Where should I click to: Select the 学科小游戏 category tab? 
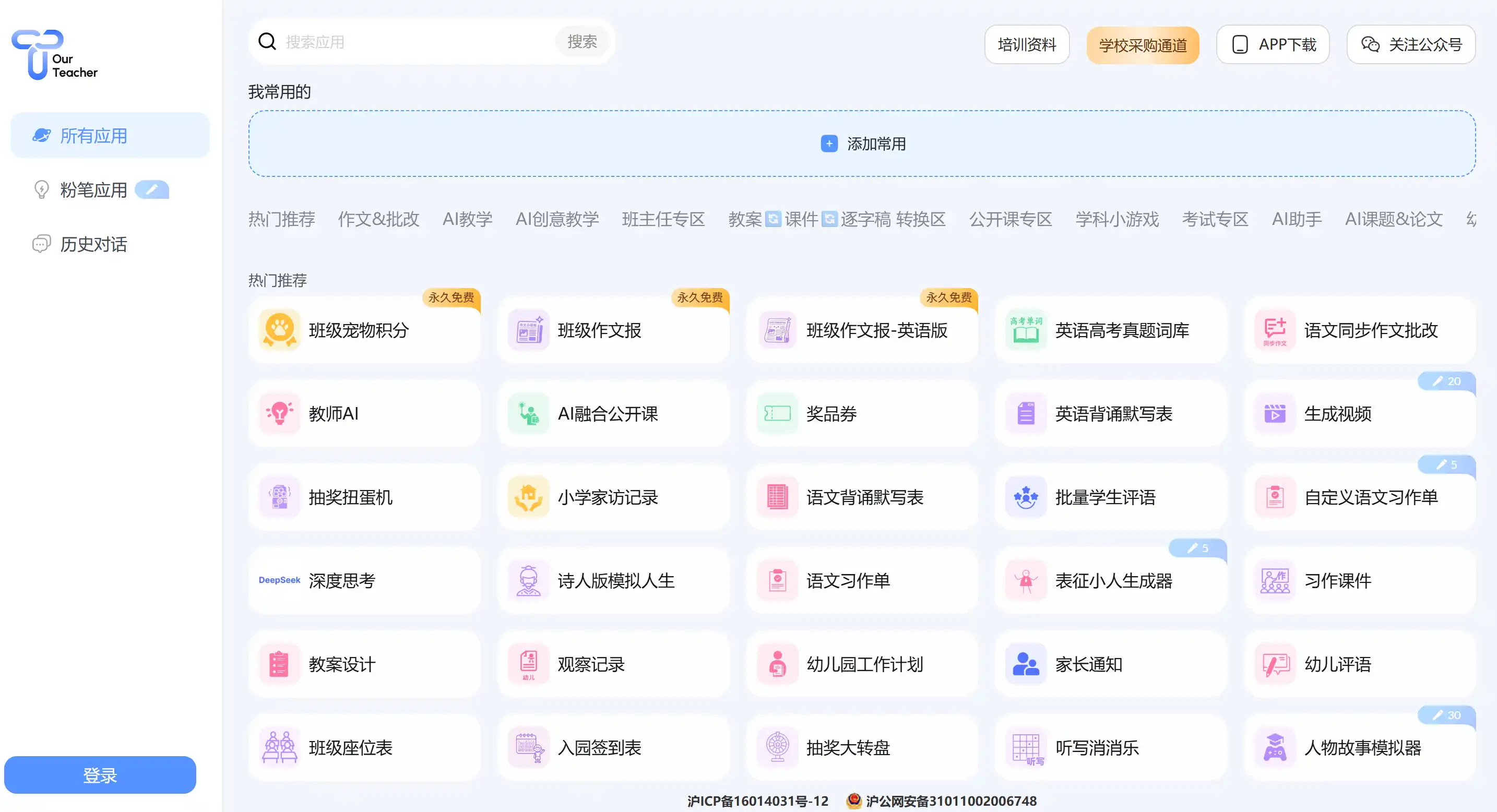tap(1116, 219)
